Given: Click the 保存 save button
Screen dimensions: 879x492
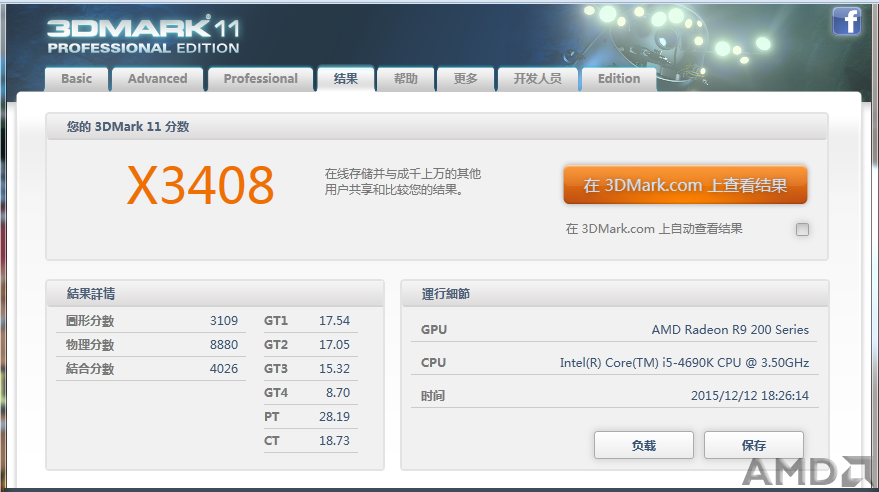Looking at the screenshot, I should 753,445.
